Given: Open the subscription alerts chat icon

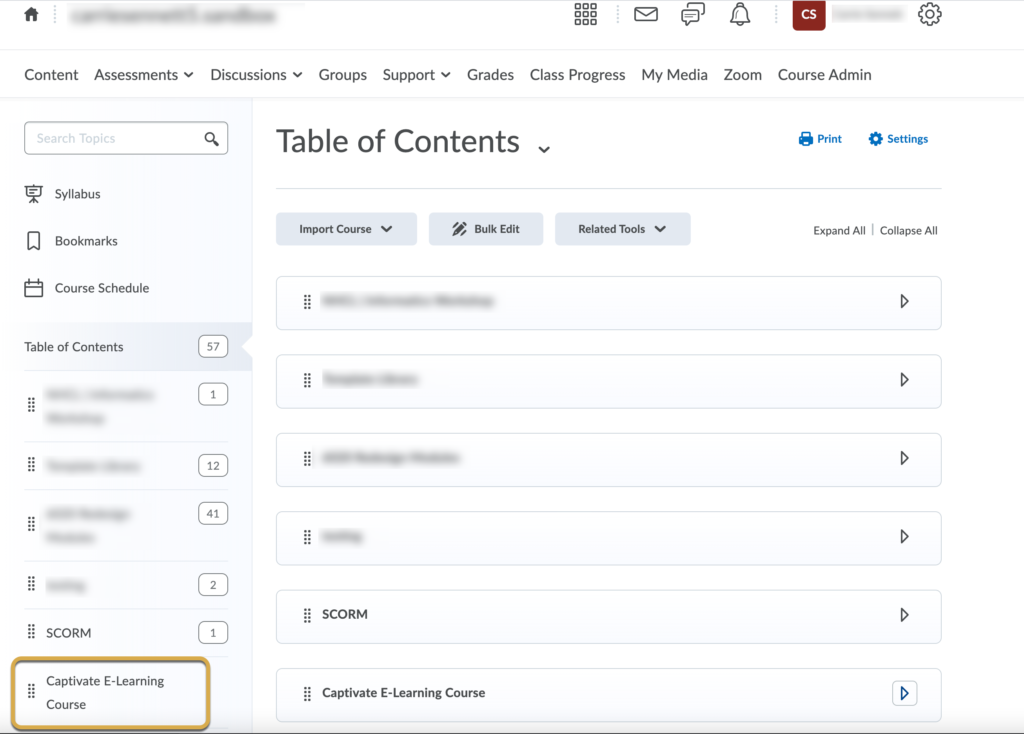Looking at the screenshot, I should point(693,14).
